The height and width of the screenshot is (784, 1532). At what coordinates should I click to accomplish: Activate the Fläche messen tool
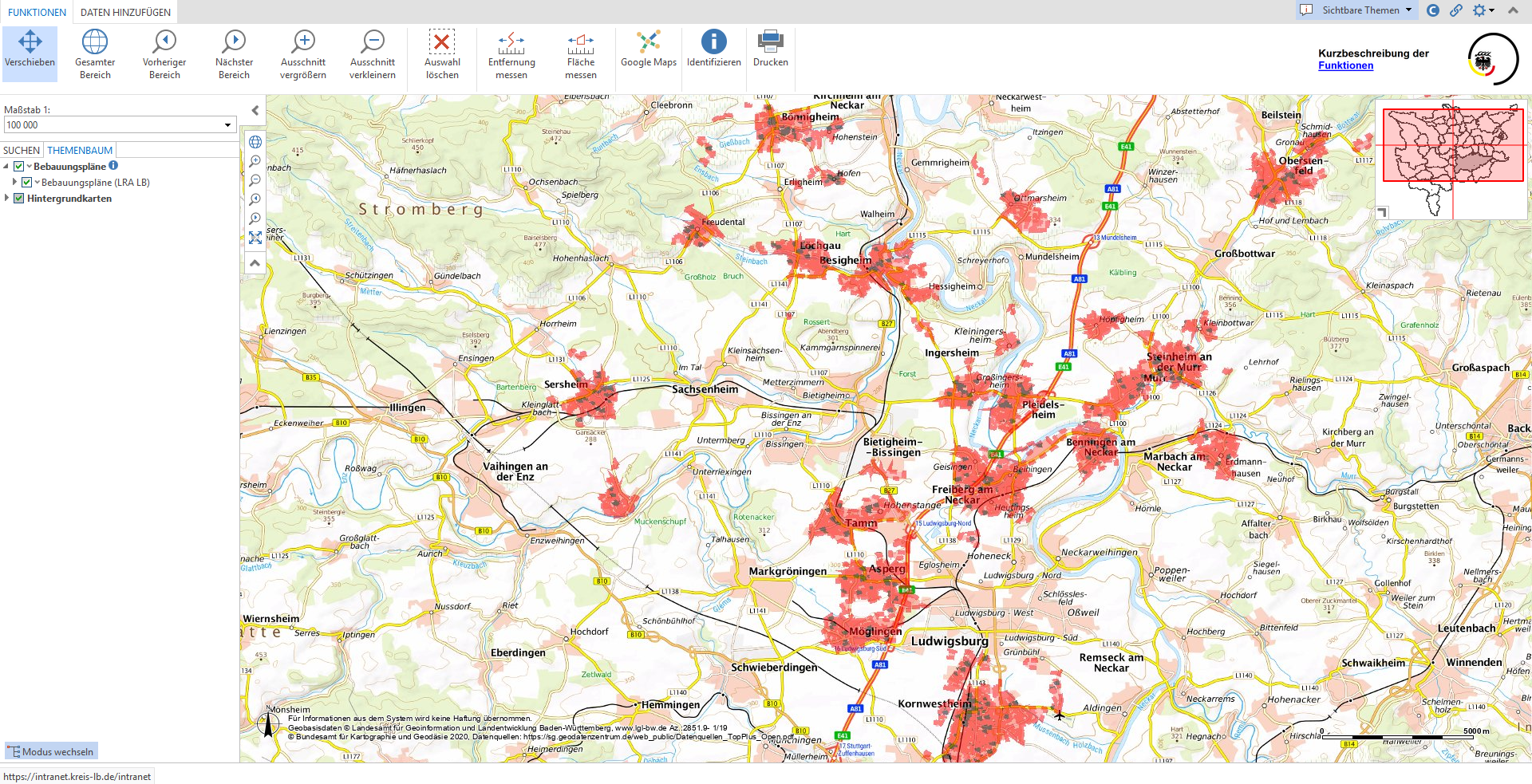[x=580, y=53]
